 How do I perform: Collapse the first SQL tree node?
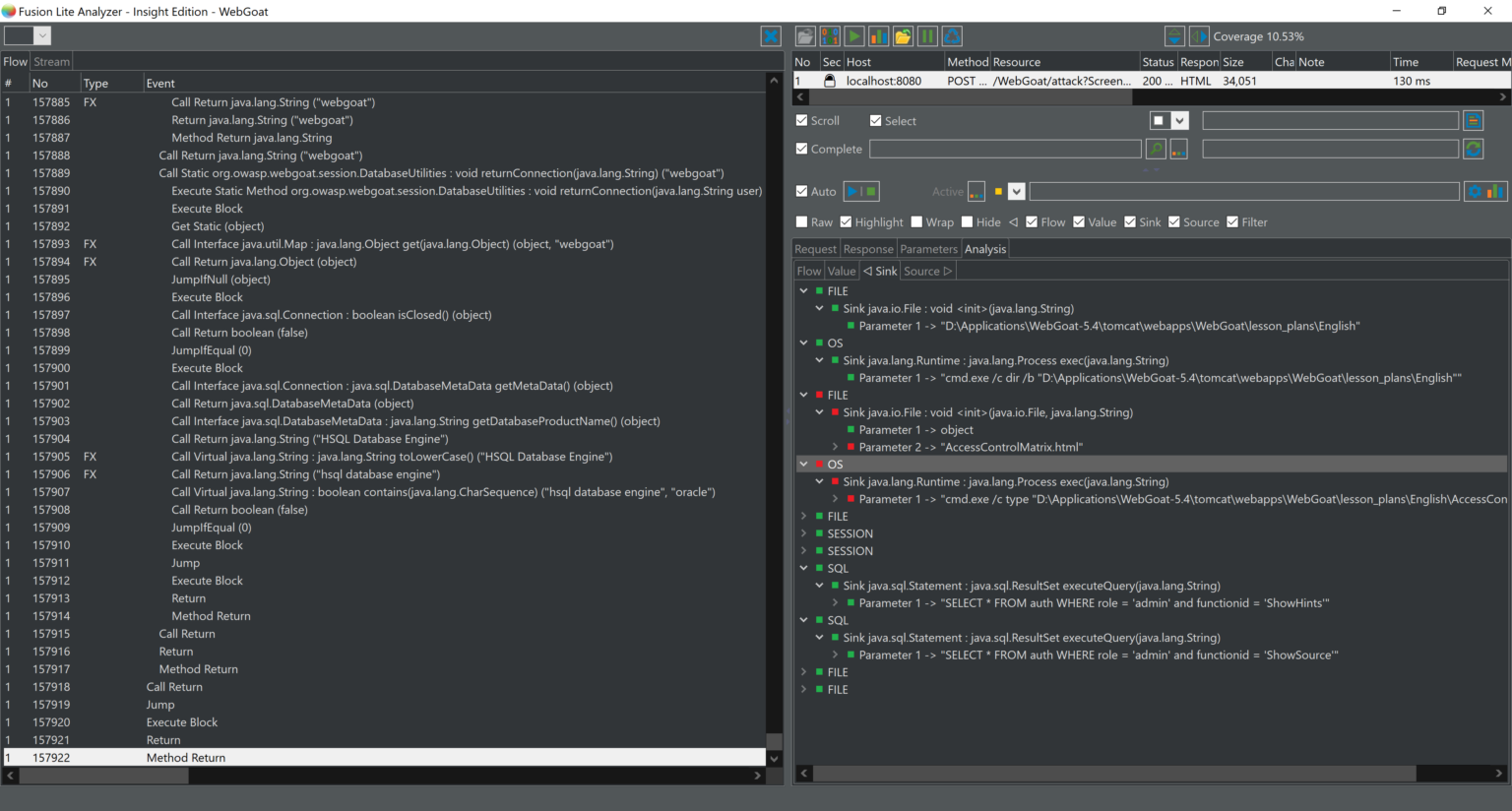click(804, 568)
